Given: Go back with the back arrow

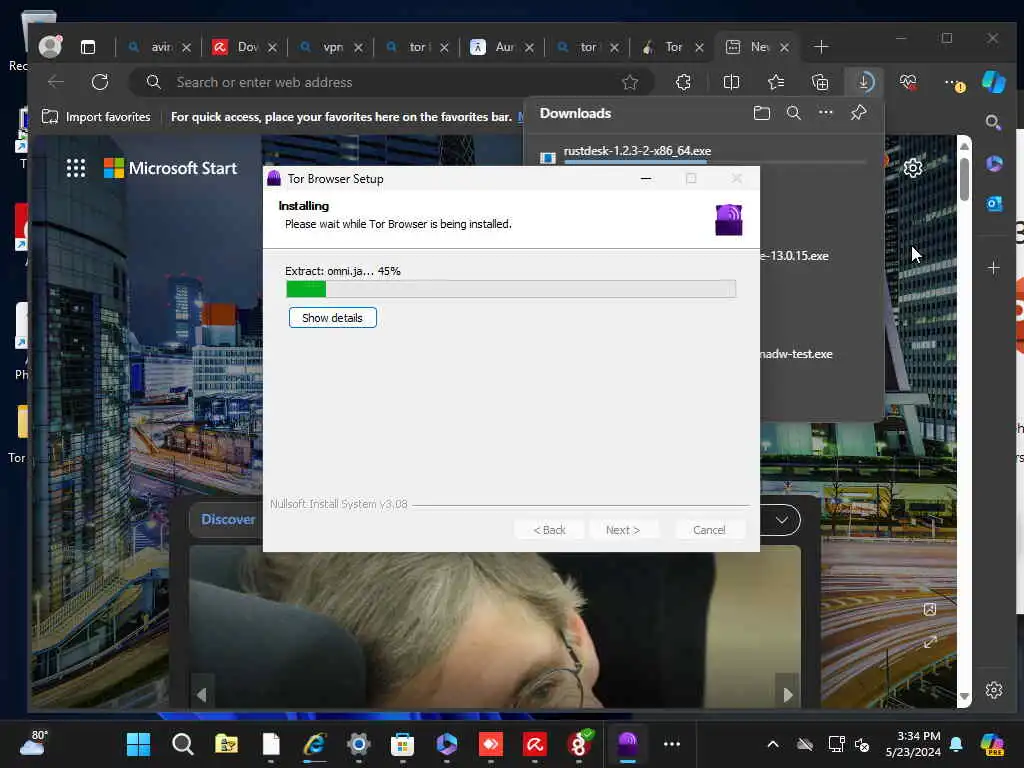Looking at the screenshot, I should pos(56,82).
